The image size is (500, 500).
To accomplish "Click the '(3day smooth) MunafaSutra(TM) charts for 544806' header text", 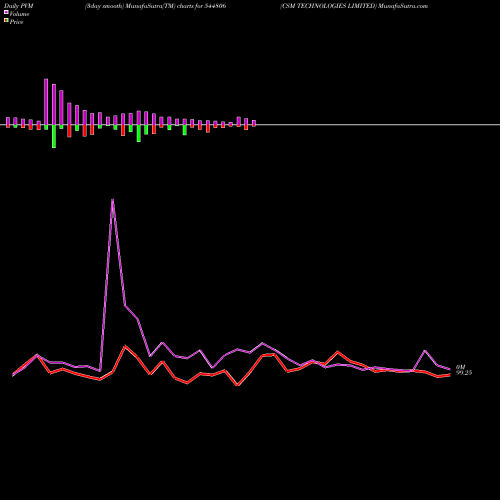I will coord(155,6).
